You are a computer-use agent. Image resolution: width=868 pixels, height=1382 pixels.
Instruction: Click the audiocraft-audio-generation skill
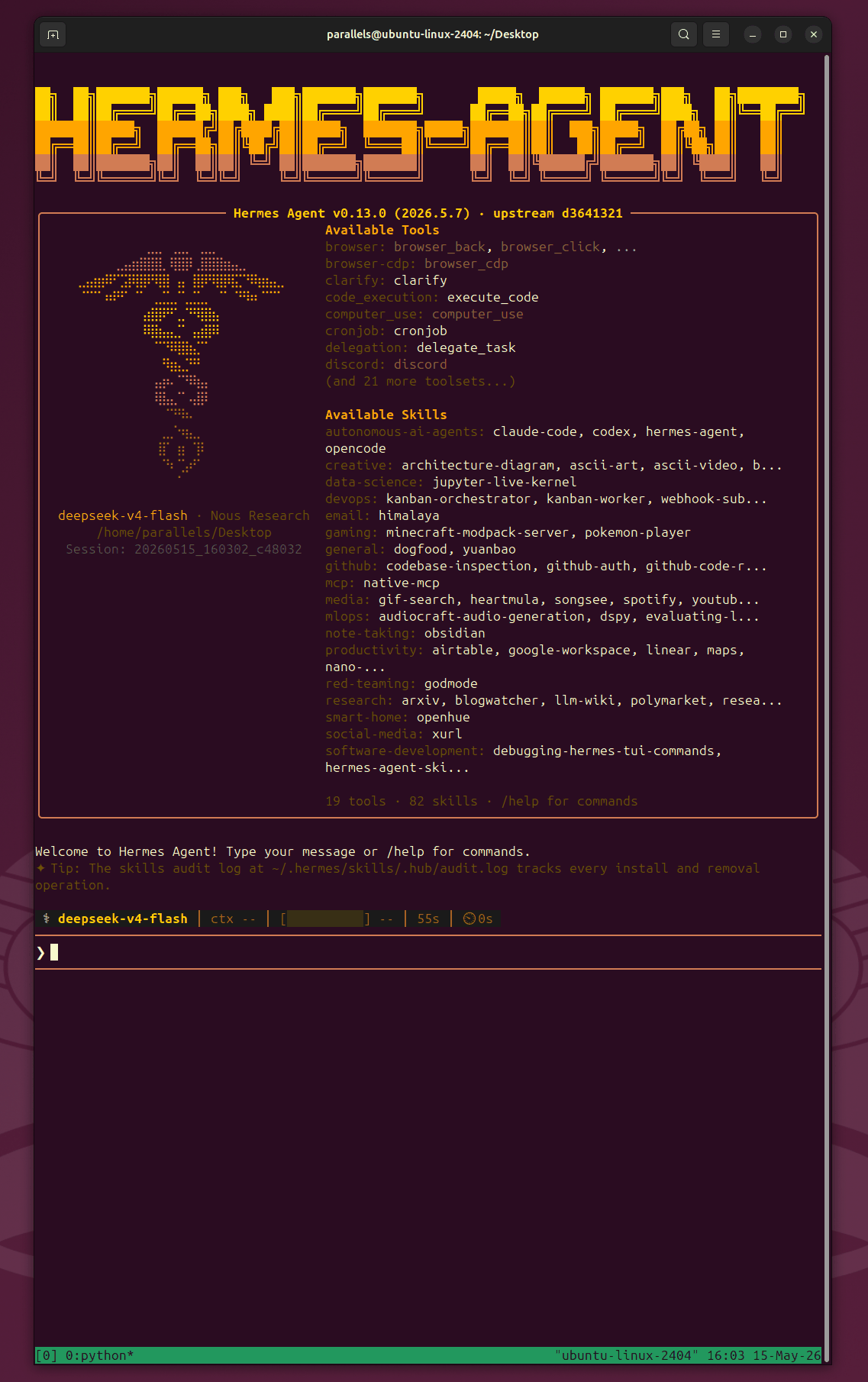click(x=482, y=616)
